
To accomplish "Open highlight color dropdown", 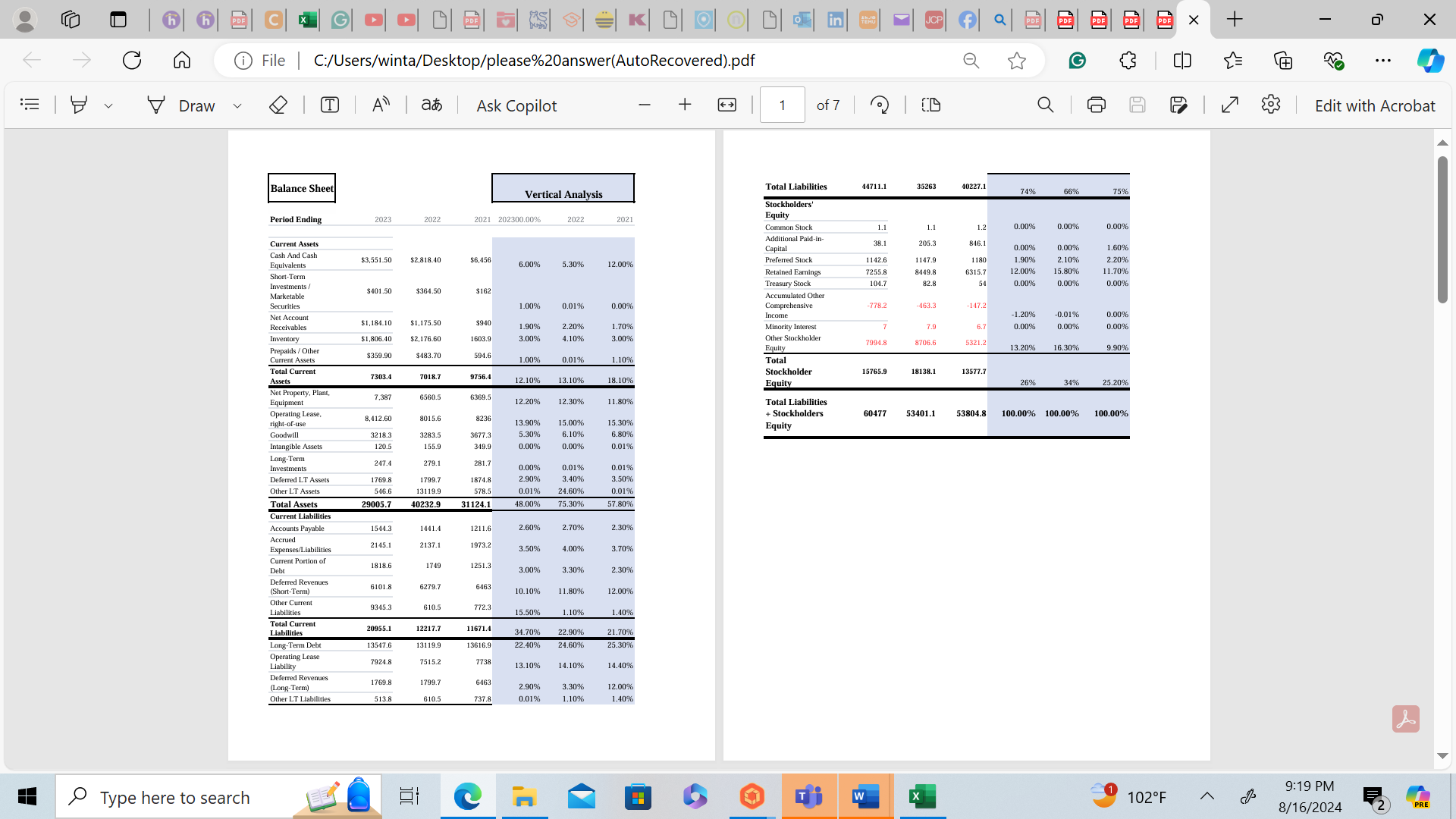I will pos(108,105).
